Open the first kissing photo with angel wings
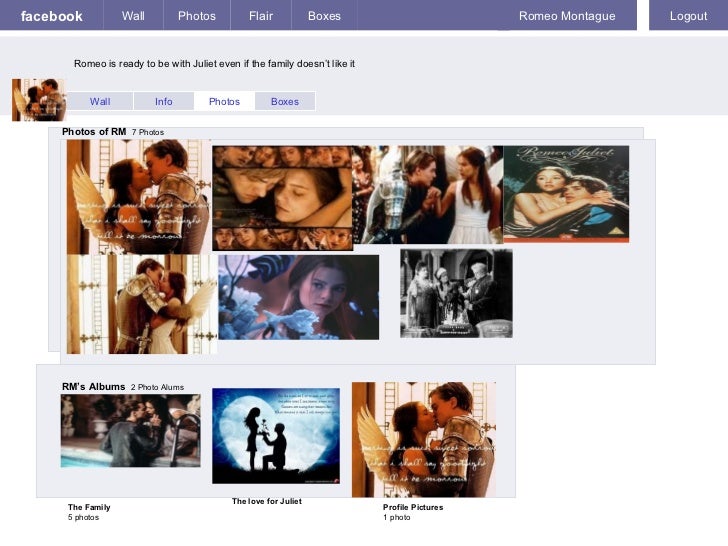Viewport: 728px width, 546px height. click(x=138, y=197)
